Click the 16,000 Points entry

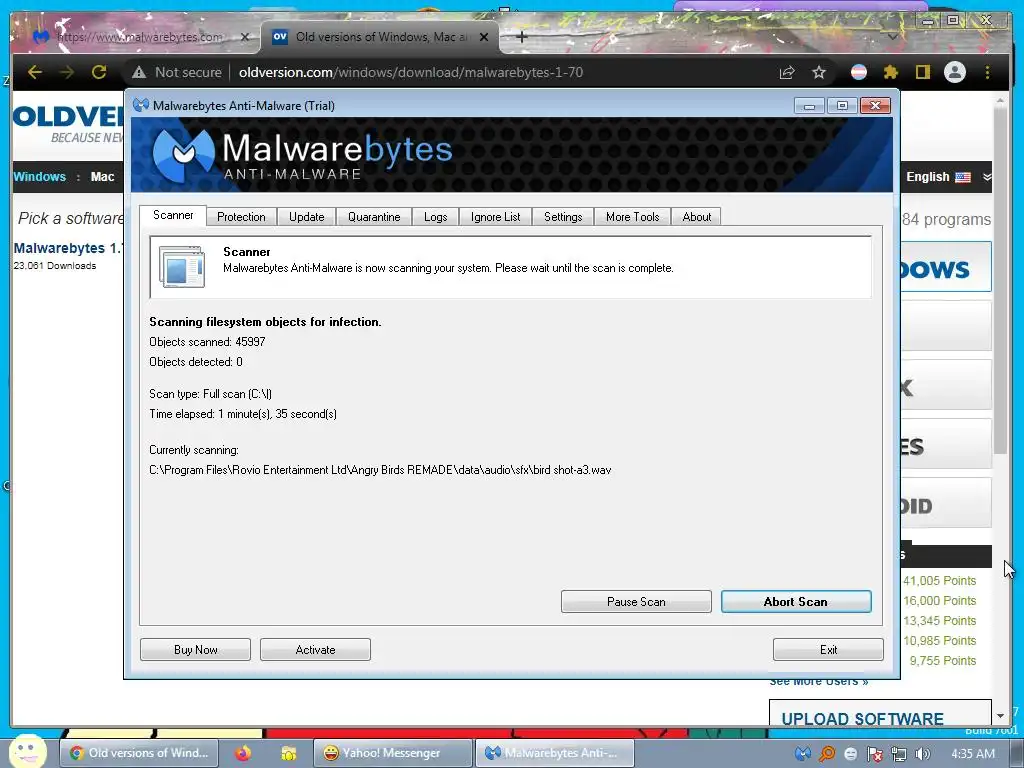point(939,601)
